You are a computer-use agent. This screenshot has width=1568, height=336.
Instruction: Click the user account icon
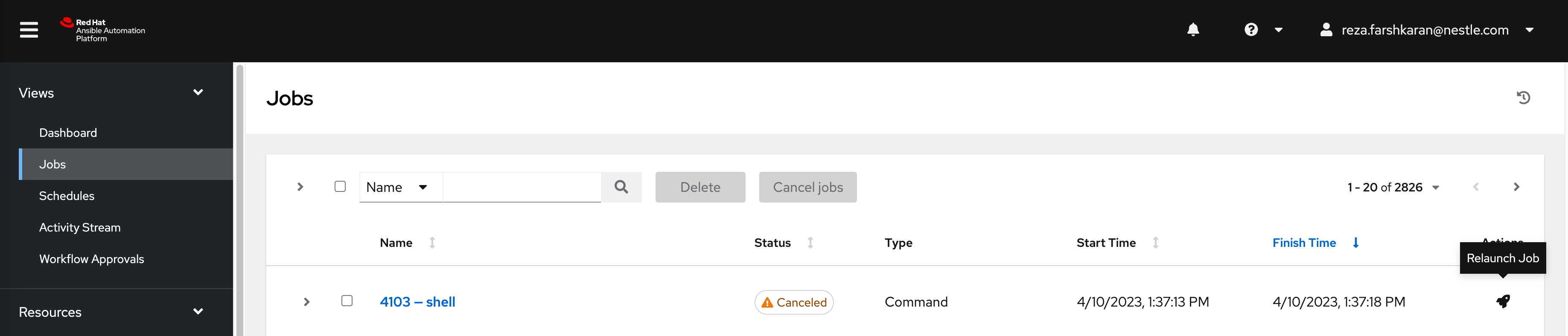pyautogui.click(x=1326, y=30)
